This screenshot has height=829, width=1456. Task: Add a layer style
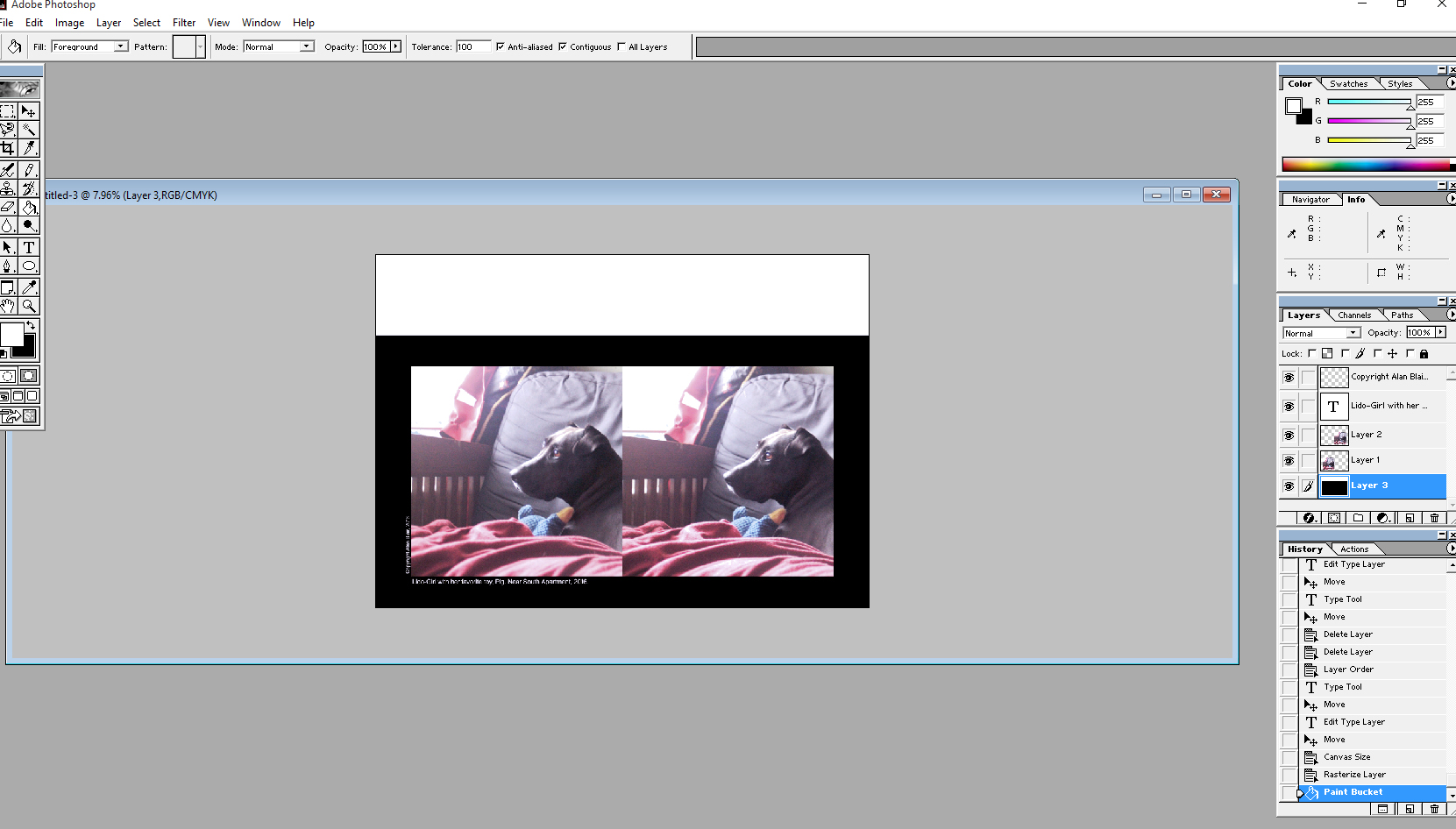pos(1309,518)
